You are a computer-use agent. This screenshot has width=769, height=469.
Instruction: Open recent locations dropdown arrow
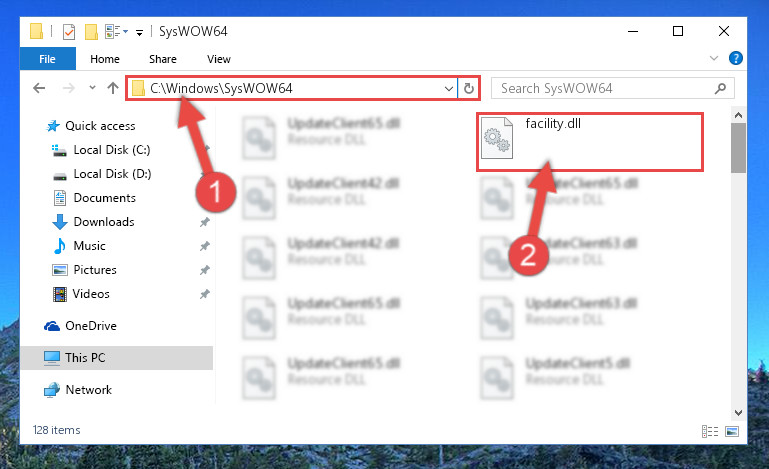click(92, 88)
